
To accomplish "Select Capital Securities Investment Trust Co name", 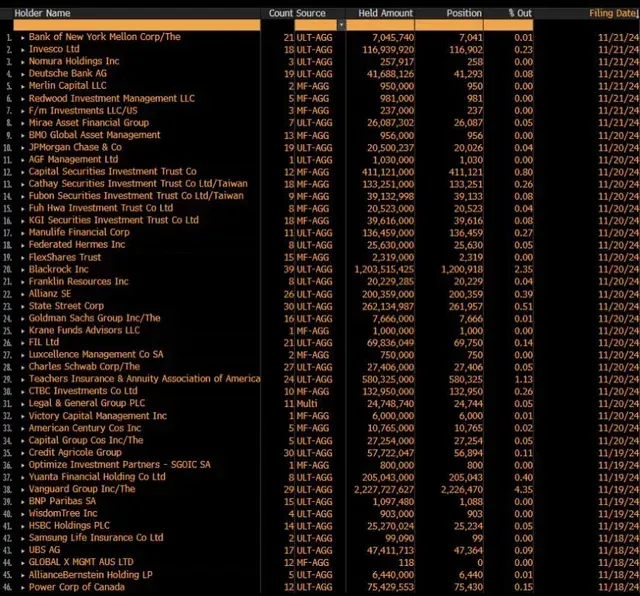I will [x=112, y=171].
